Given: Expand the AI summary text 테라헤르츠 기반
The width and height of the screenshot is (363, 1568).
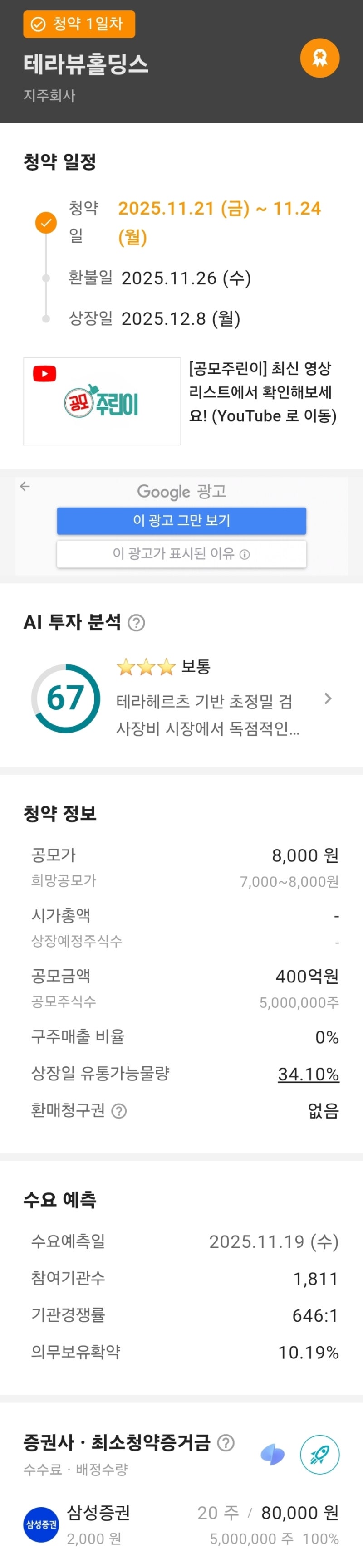Looking at the screenshot, I should 207,715.
